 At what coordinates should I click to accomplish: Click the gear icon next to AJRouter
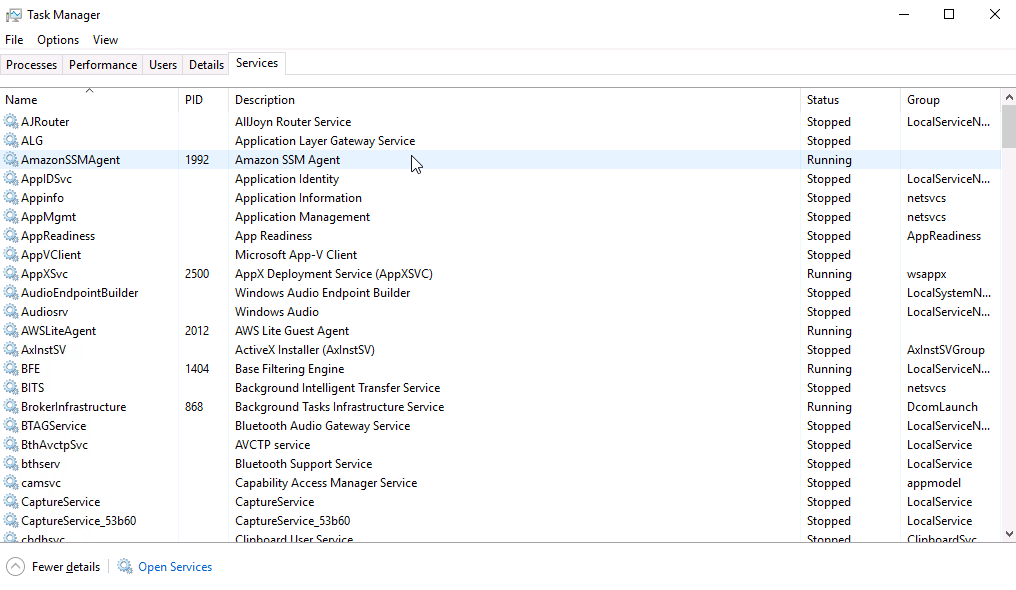[11, 122]
